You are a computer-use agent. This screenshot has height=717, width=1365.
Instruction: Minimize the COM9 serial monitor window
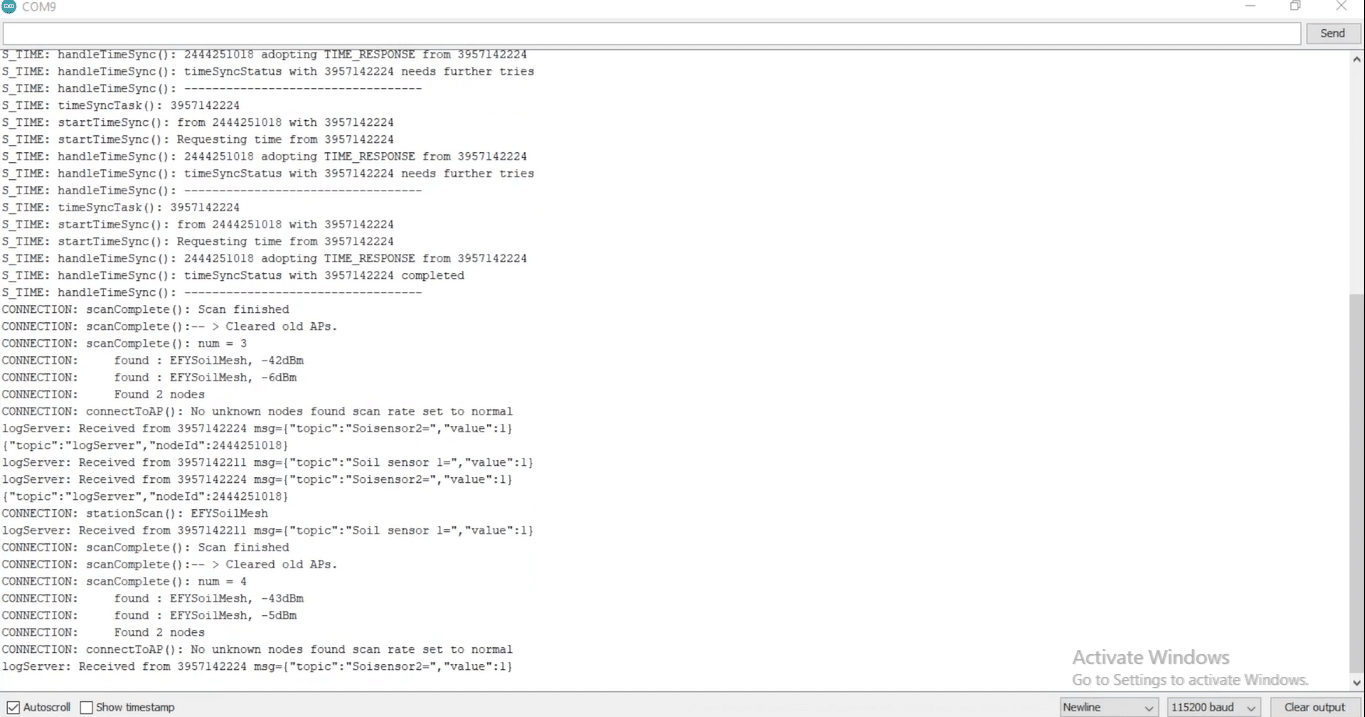coord(1250,7)
